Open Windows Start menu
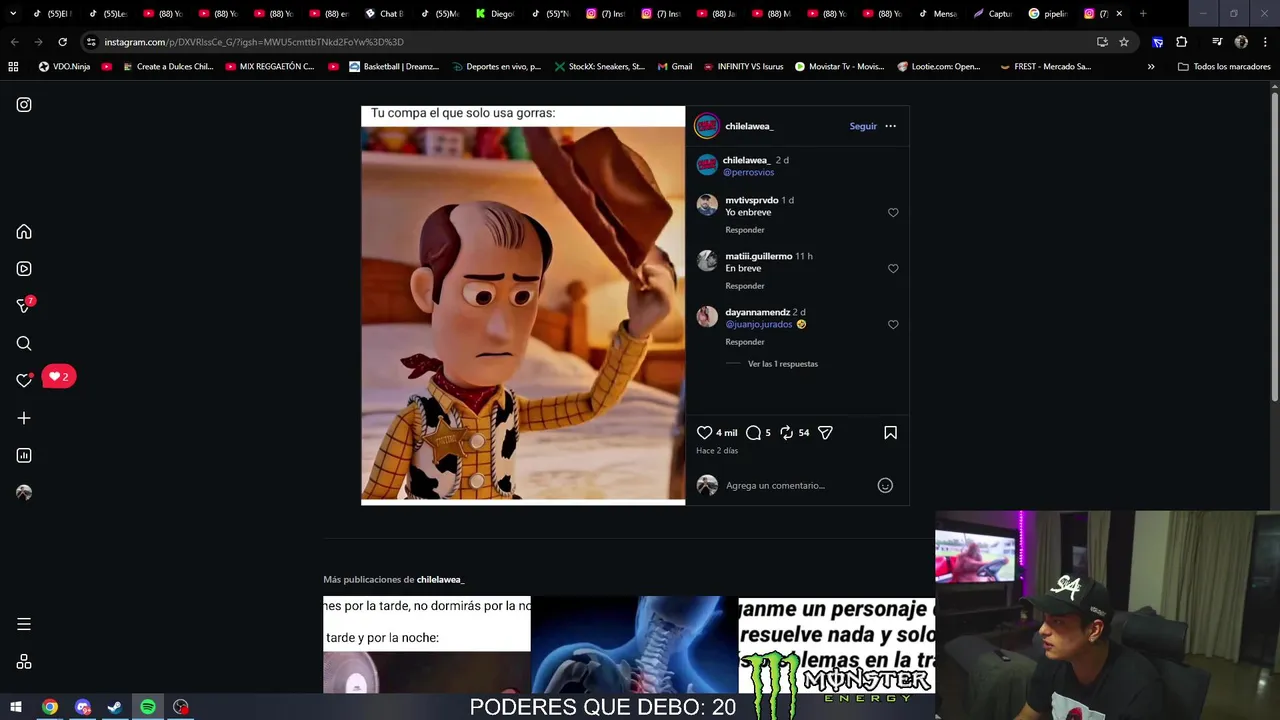 pos(16,707)
